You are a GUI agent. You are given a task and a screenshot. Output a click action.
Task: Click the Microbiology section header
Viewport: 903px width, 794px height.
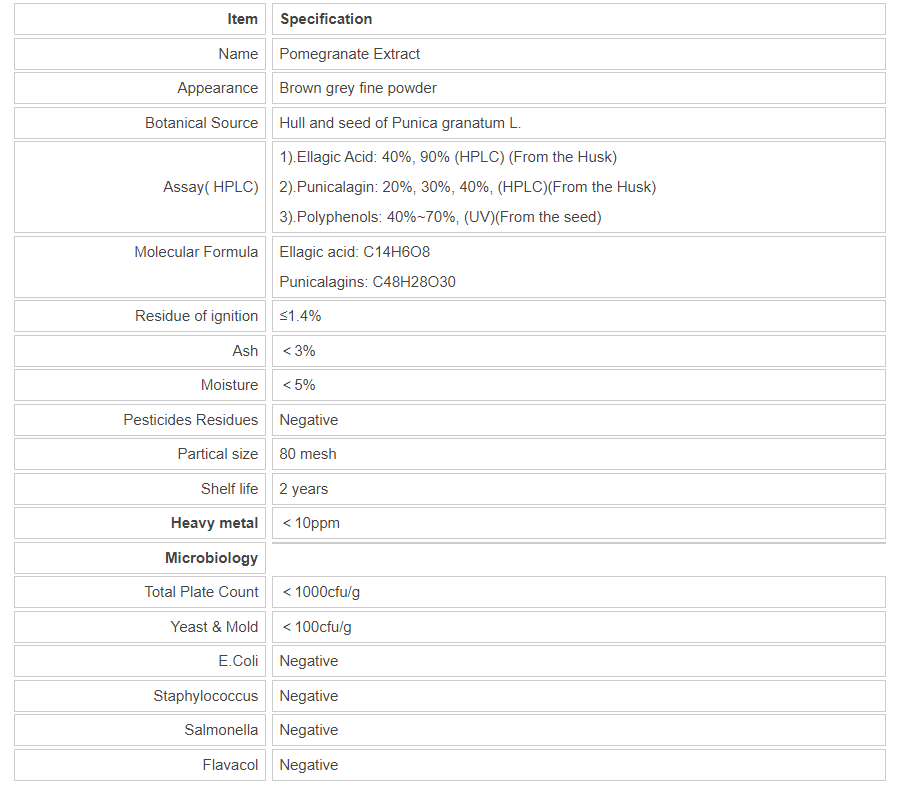click(211, 558)
